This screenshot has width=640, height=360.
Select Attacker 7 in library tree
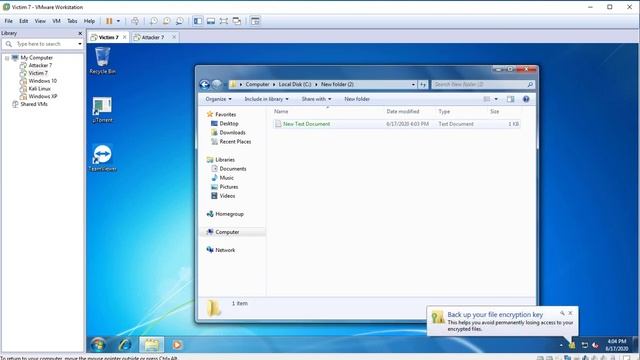point(40,65)
